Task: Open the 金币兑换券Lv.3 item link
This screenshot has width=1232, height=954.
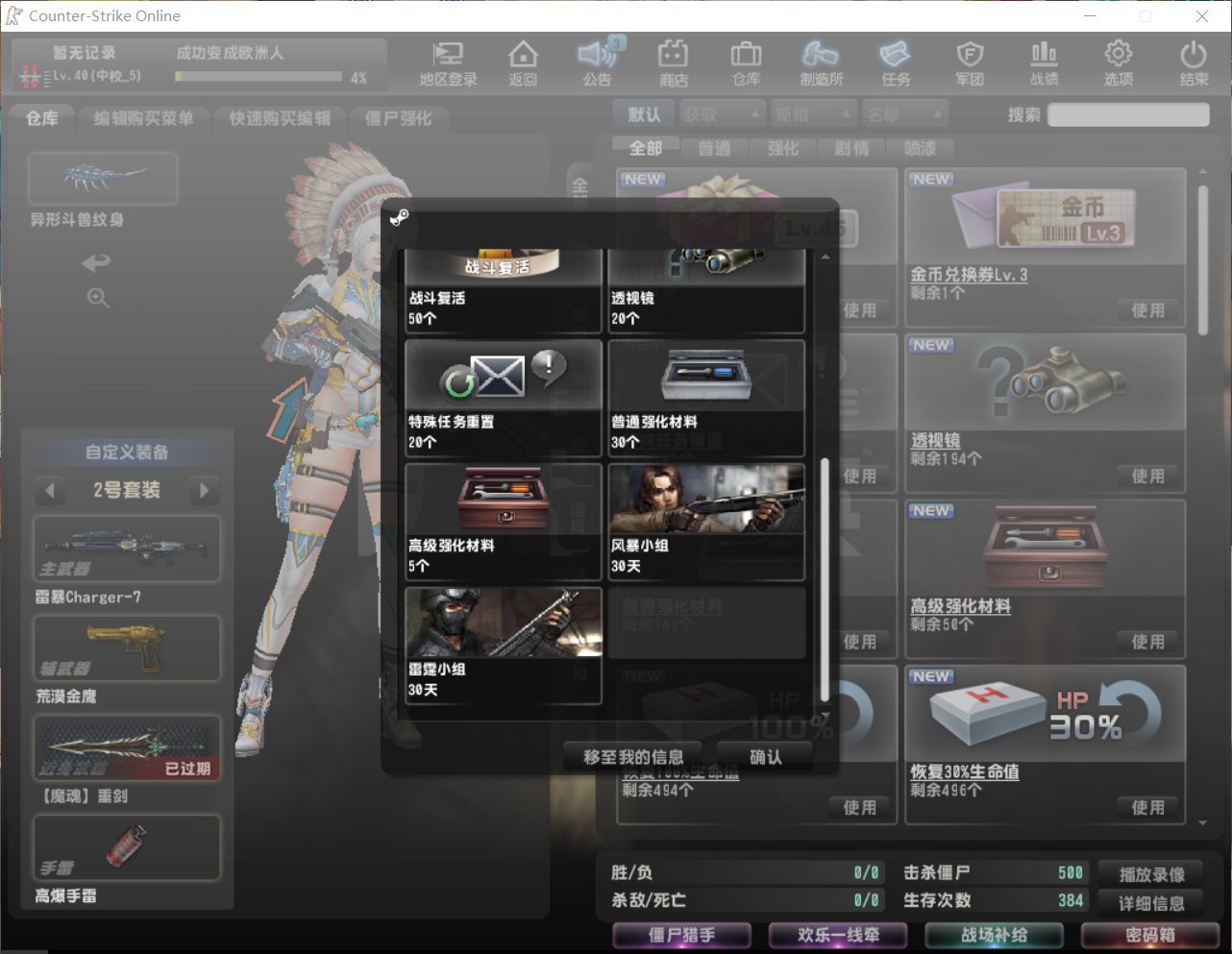Action: [x=969, y=275]
